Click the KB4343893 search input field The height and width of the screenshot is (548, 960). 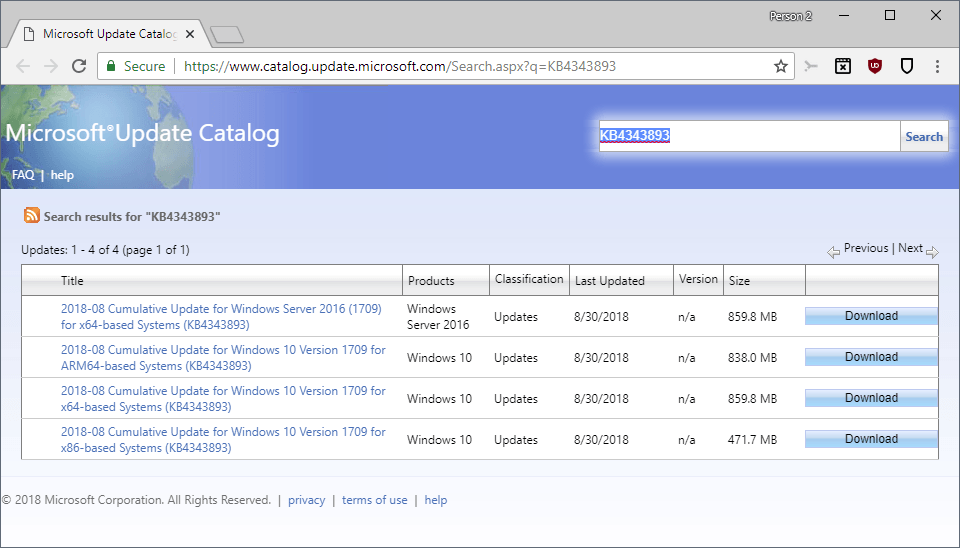click(749, 135)
